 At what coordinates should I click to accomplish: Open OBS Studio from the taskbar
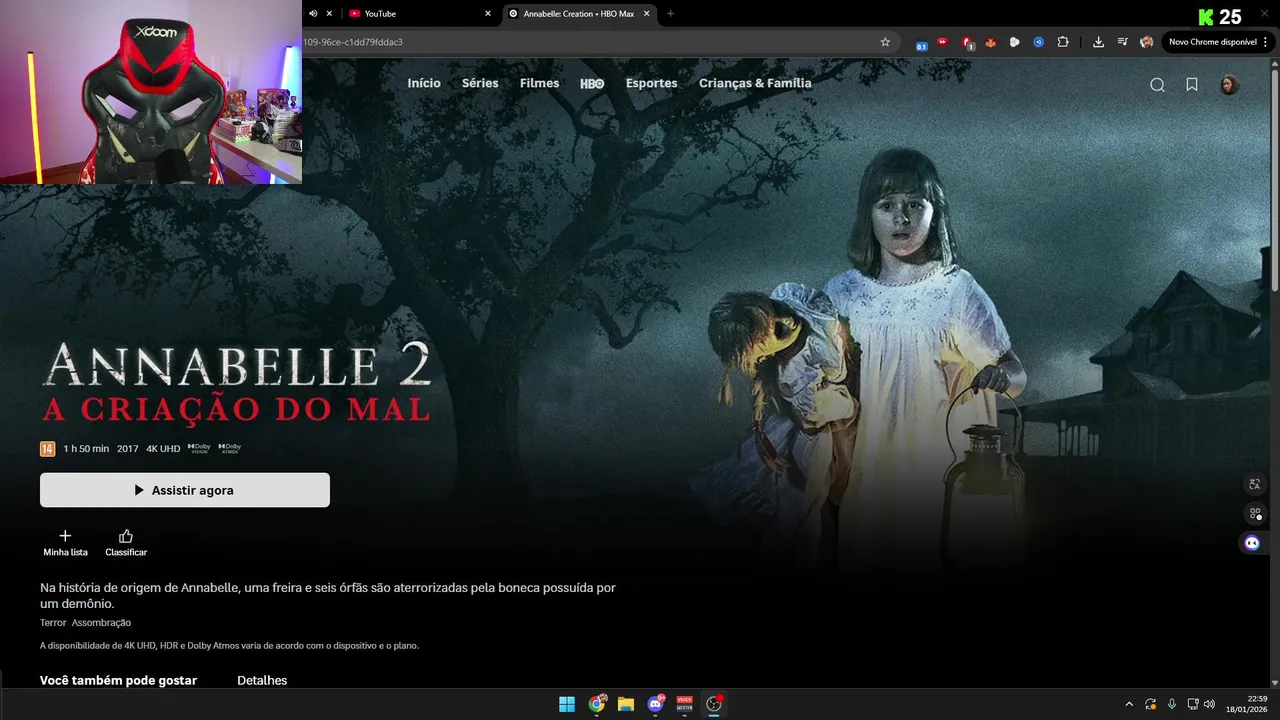pyautogui.click(x=714, y=704)
